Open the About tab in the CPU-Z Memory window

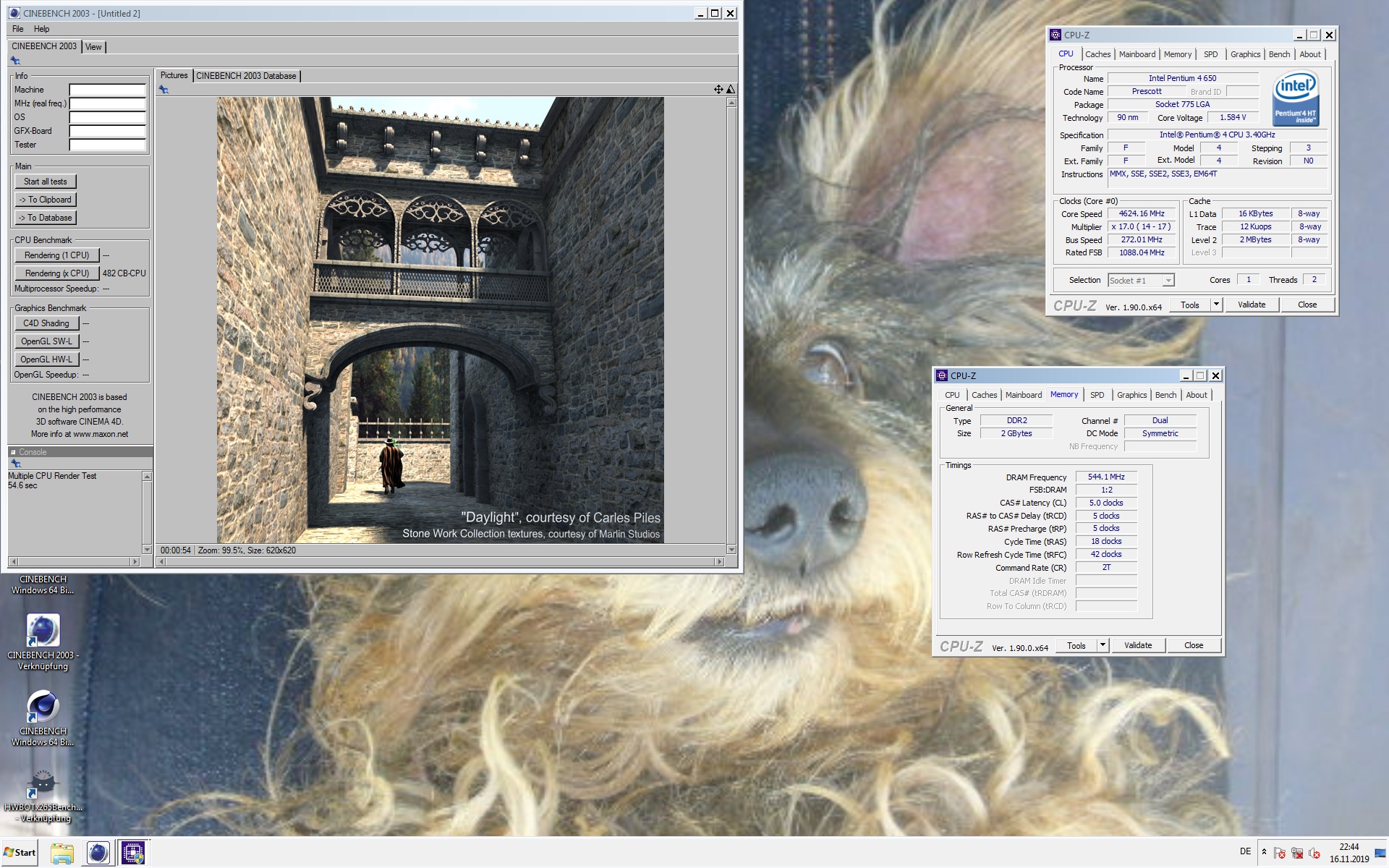coord(1196,395)
